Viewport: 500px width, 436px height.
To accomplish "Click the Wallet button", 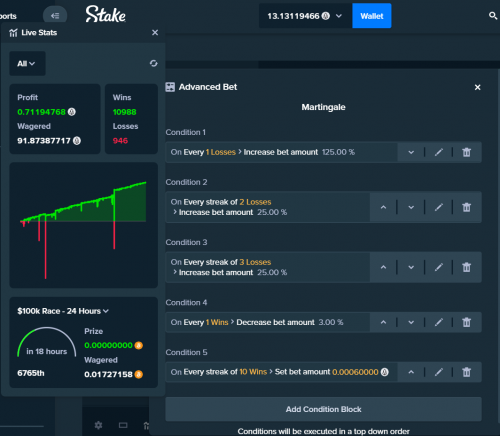I will [x=372, y=16].
